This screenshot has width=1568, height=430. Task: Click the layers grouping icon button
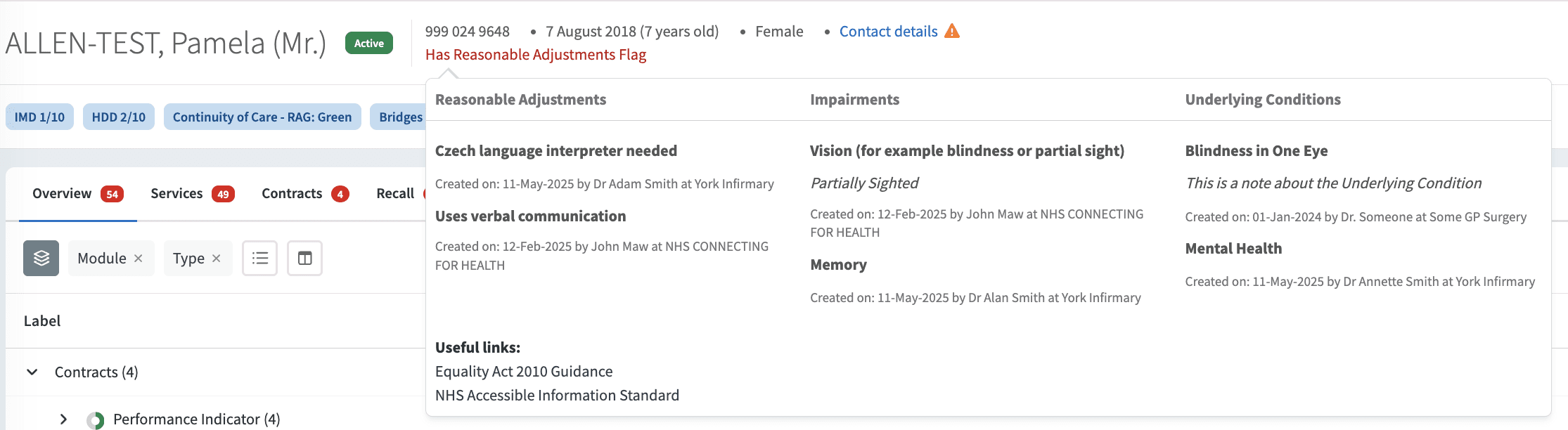point(41,258)
